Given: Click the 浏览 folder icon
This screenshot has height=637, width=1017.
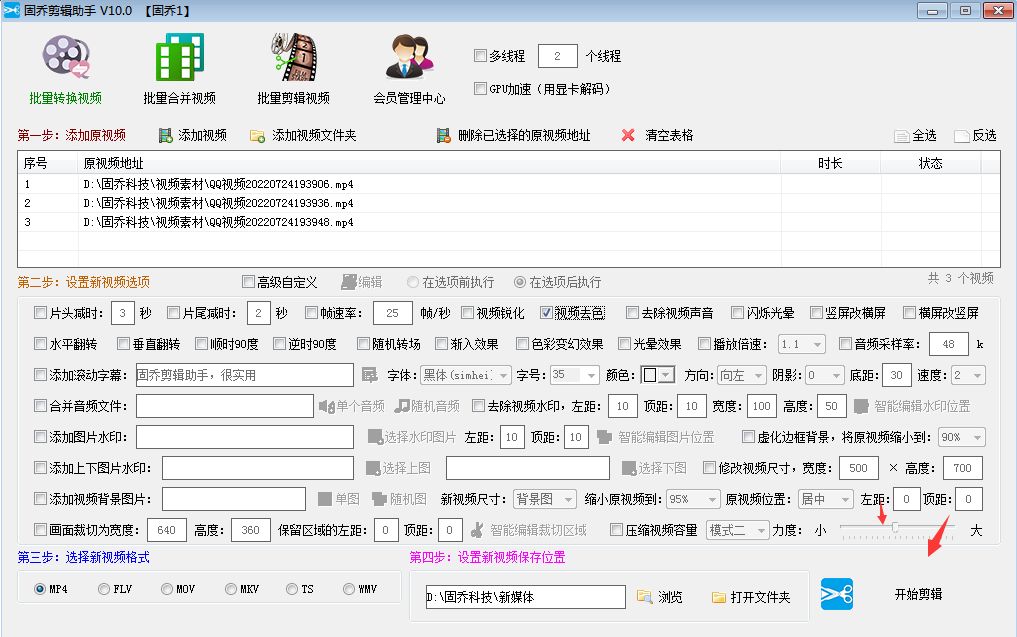Looking at the screenshot, I should pyautogui.click(x=644, y=597).
